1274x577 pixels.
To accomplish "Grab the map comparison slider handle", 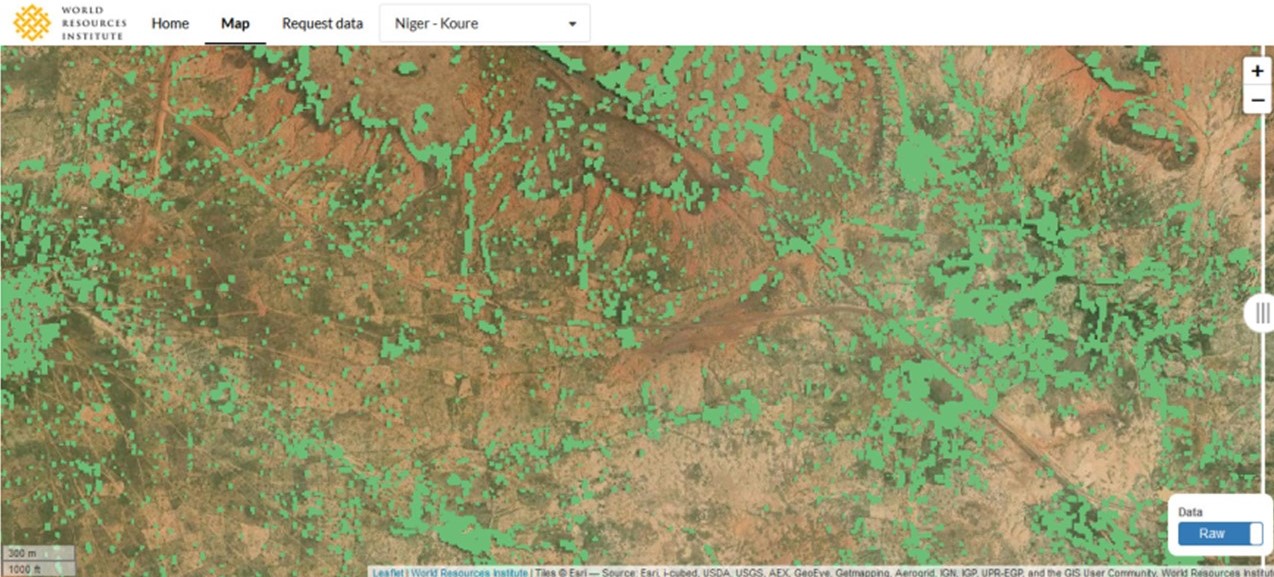I will [1261, 313].
